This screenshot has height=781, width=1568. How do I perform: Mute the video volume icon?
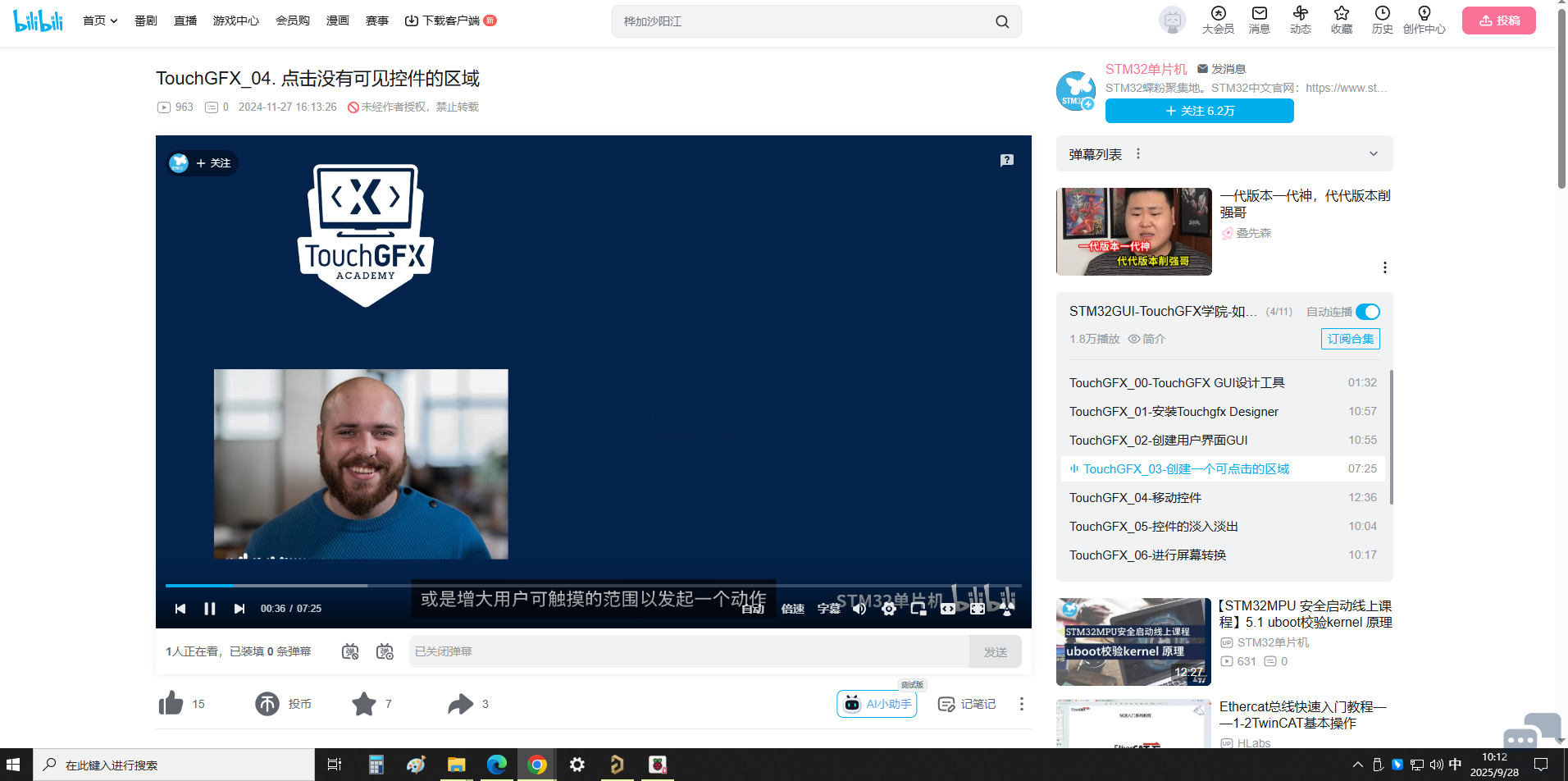click(x=859, y=608)
